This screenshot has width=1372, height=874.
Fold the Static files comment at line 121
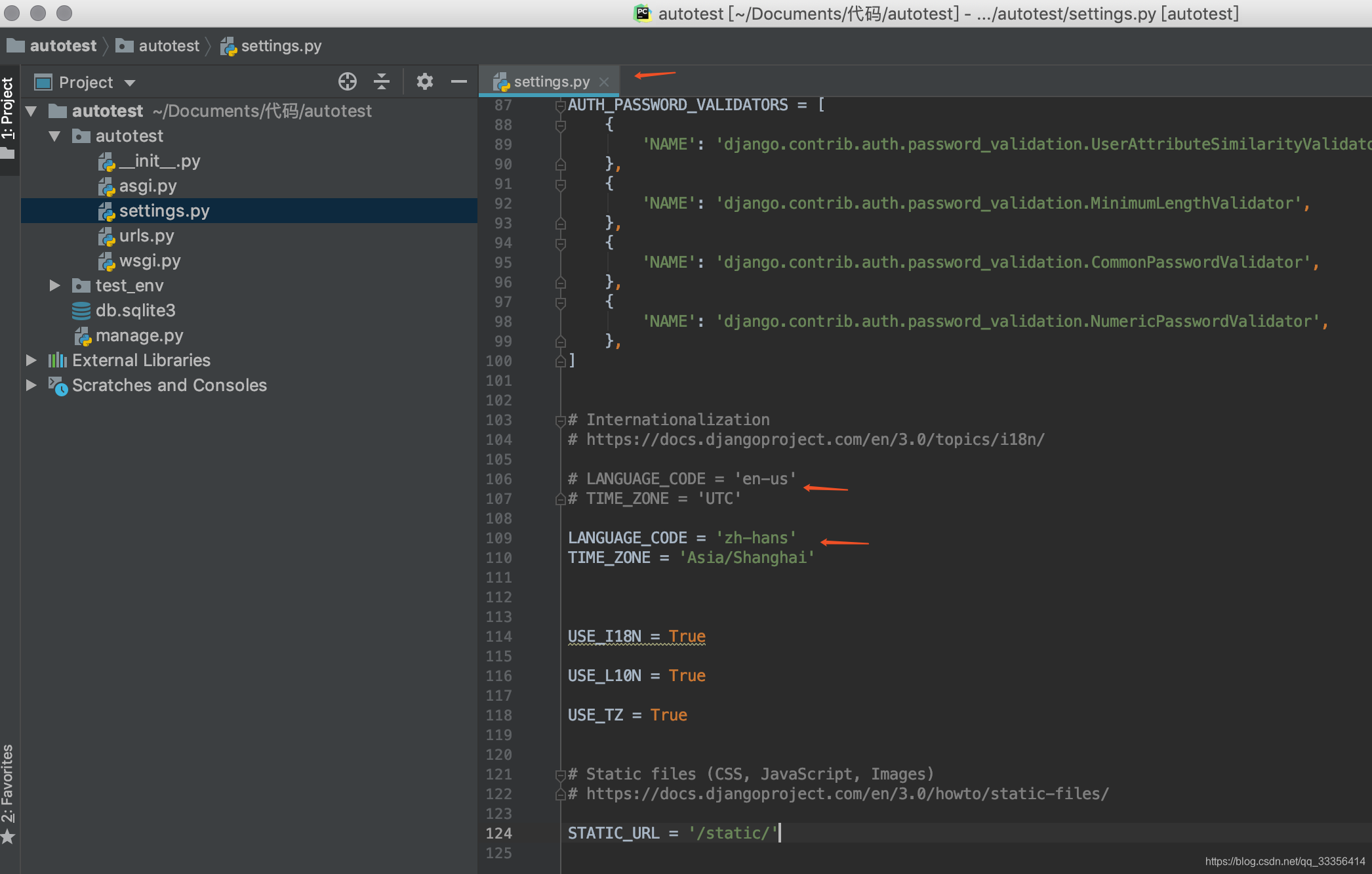click(560, 775)
